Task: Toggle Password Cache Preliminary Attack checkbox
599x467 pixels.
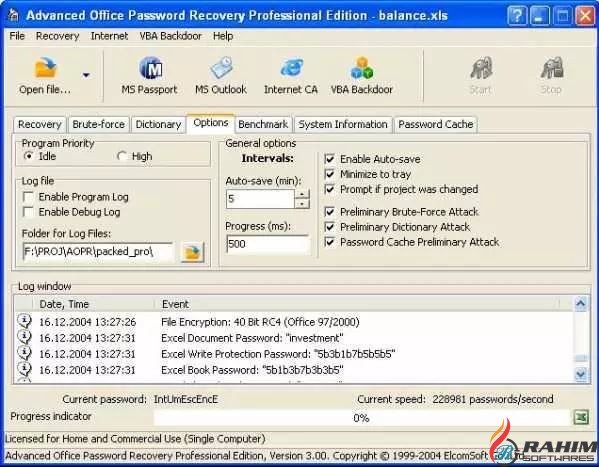Action: [x=329, y=242]
